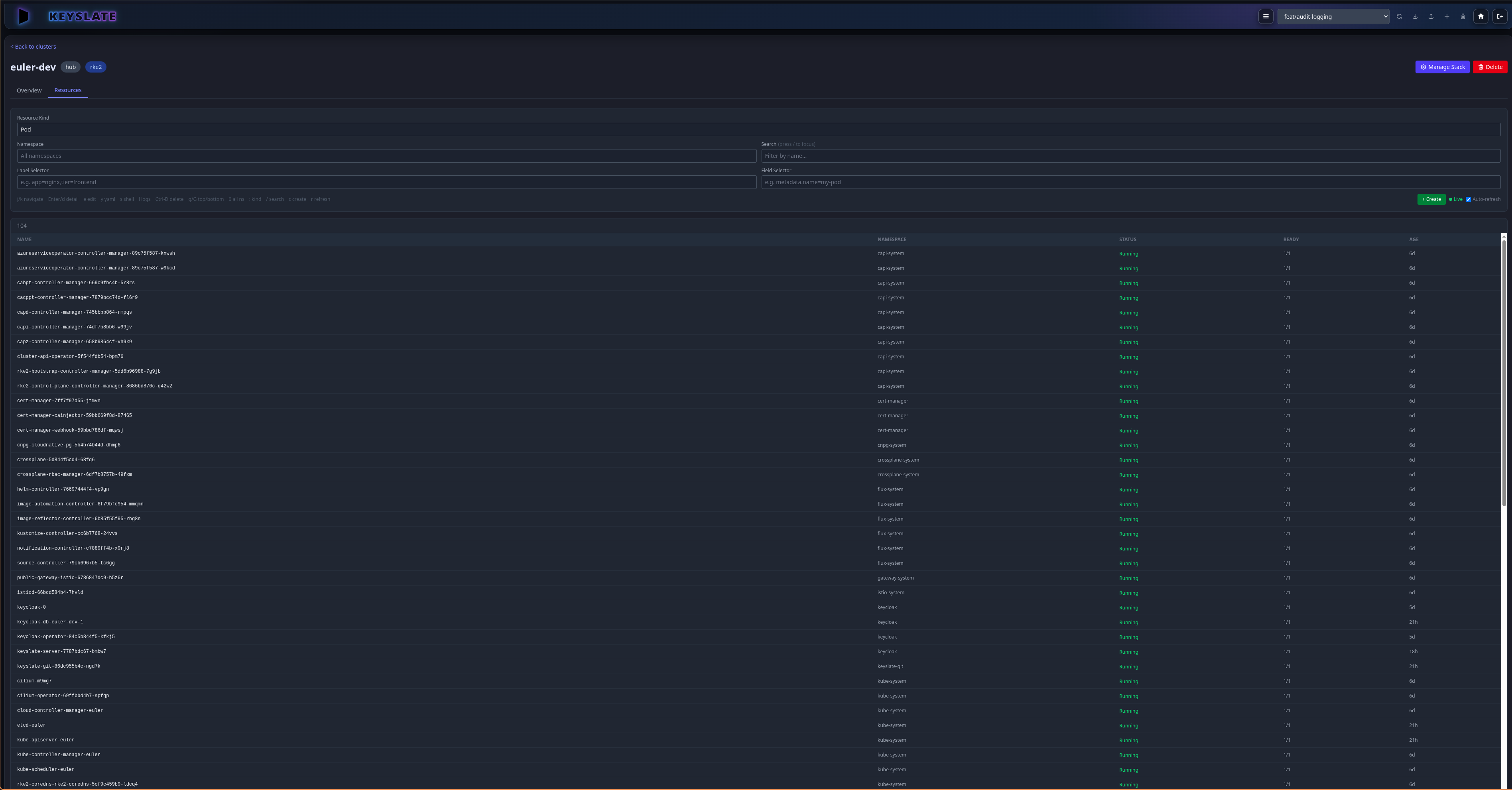
Task: Select pod cert-manager-webhook-59bbd786df-mqwsj
Action: tap(756, 430)
